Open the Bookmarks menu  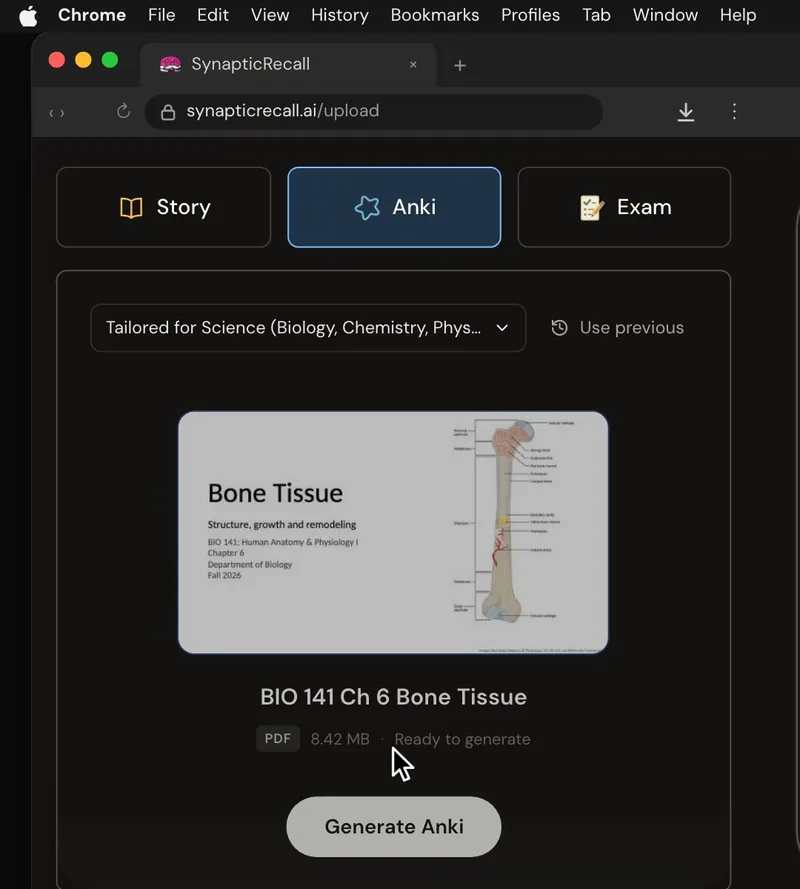pyautogui.click(x=435, y=15)
